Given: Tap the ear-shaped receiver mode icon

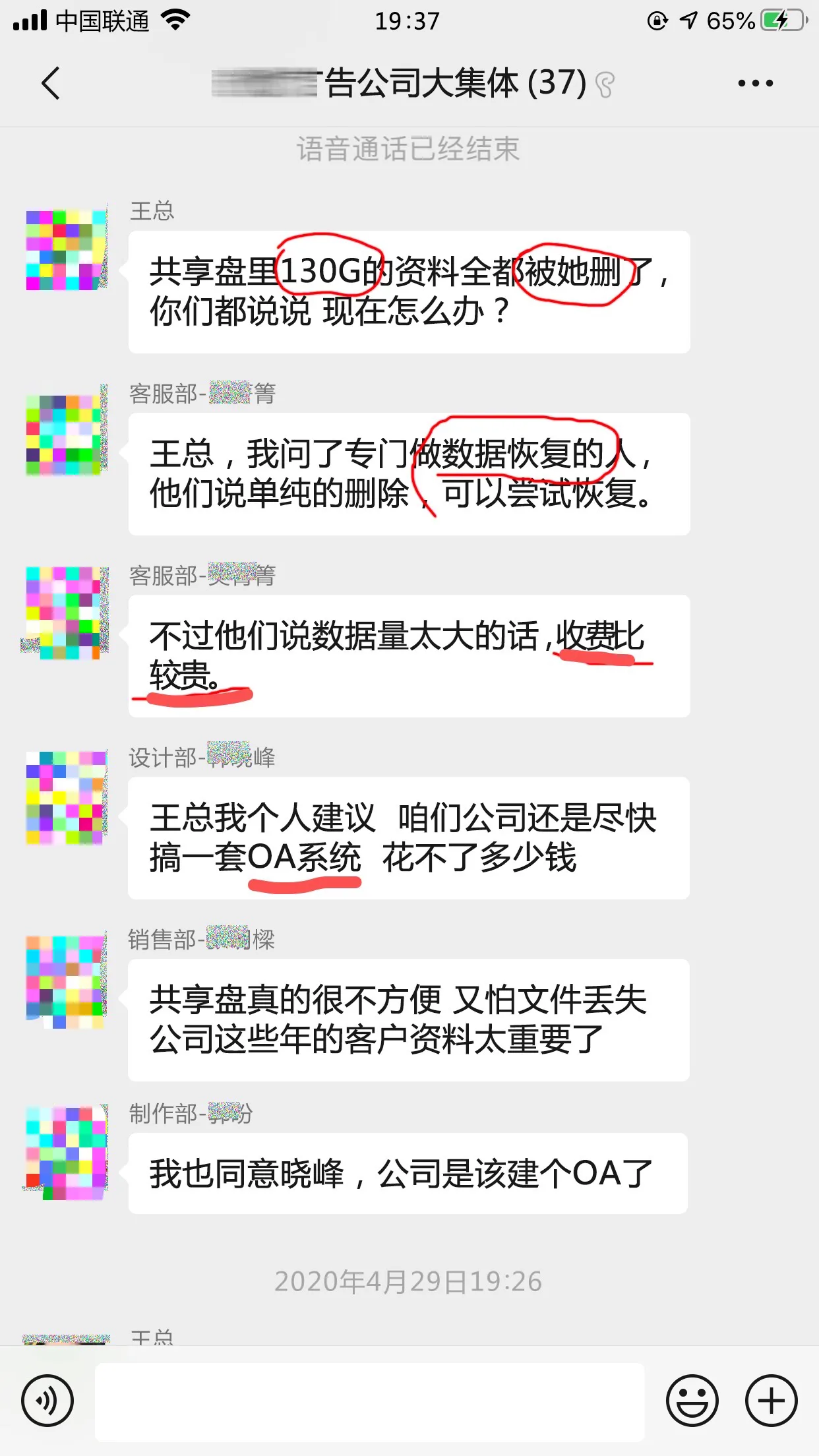Looking at the screenshot, I should coord(605,84).
